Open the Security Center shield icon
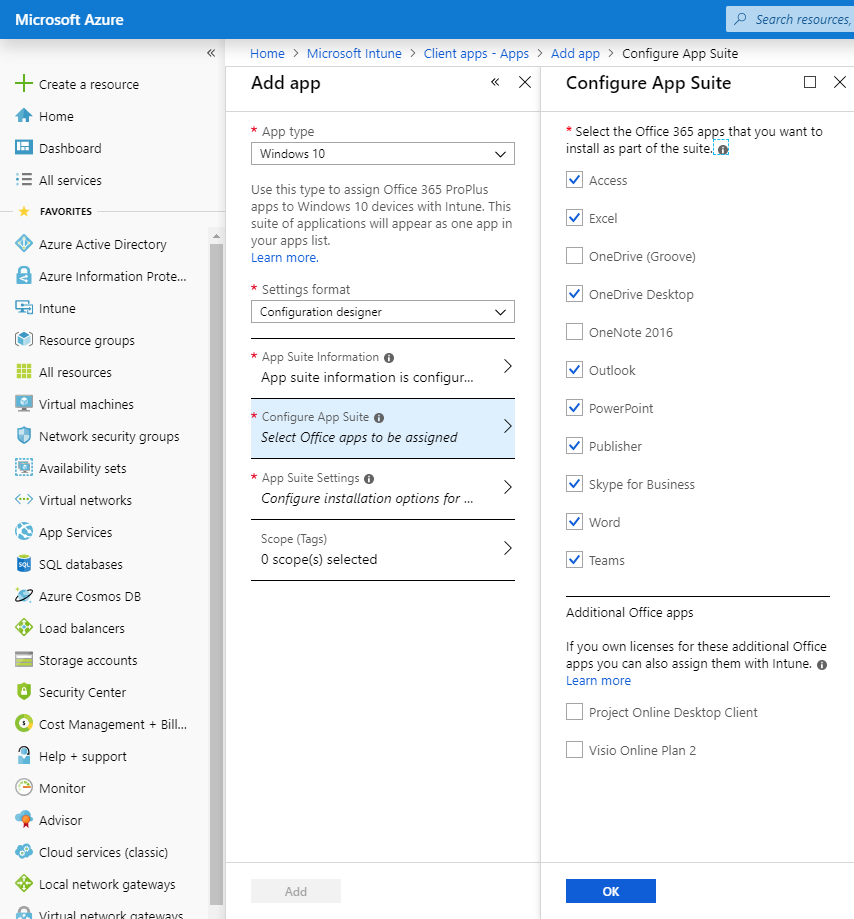The image size is (854, 919). pos(24,692)
